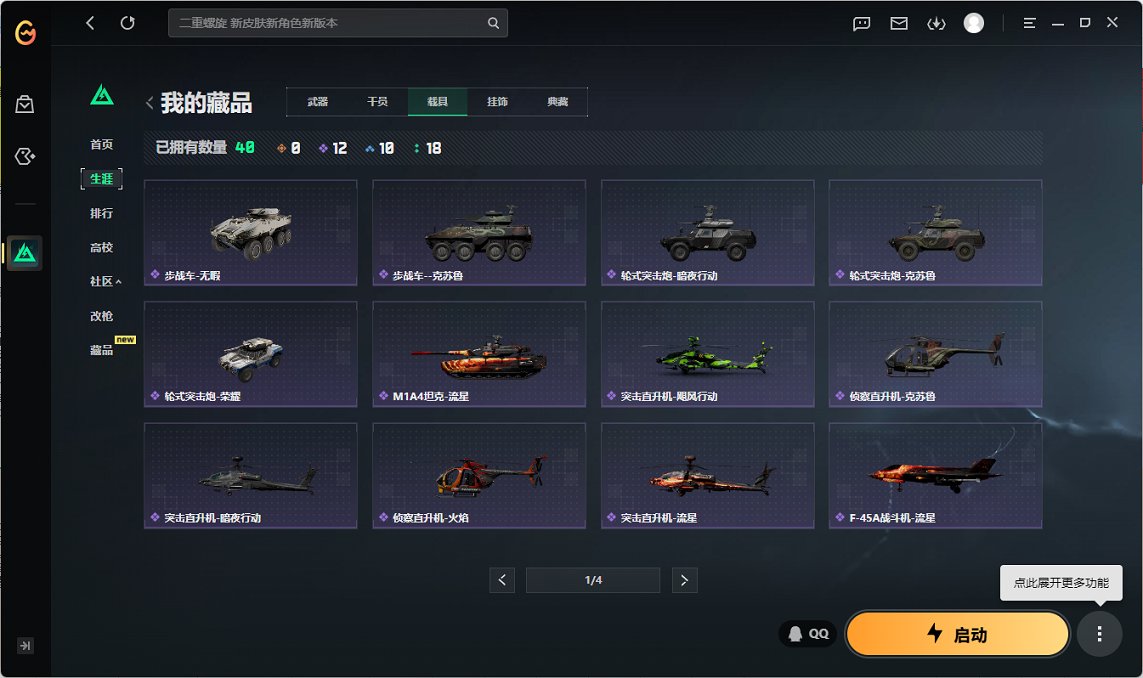The width and height of the screenshot is (1143, 678).
Task: Open the hamburger menu in the title bar
Action: (x=1030, y=23)
